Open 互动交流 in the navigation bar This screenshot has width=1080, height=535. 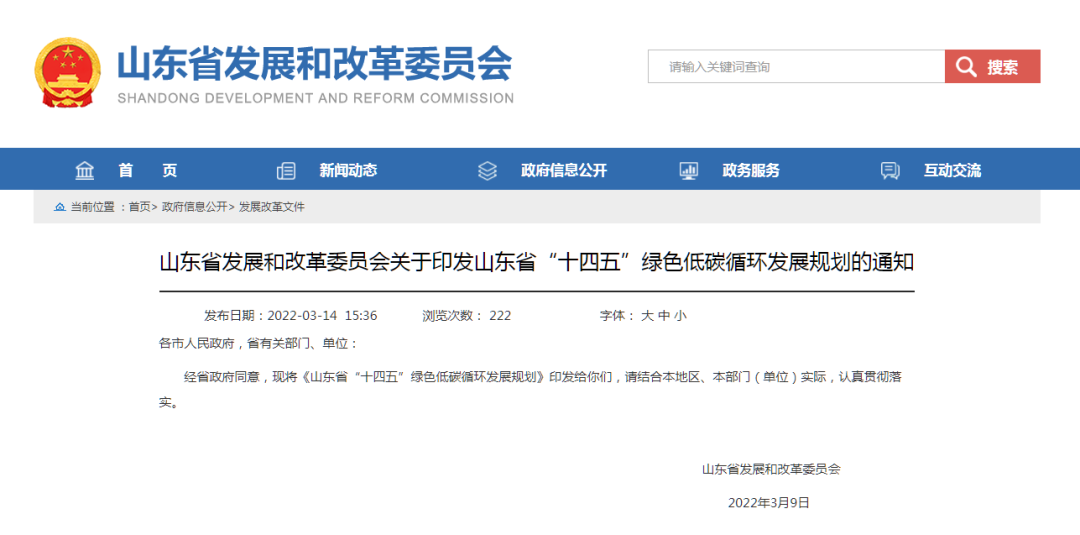pos(952,171)
